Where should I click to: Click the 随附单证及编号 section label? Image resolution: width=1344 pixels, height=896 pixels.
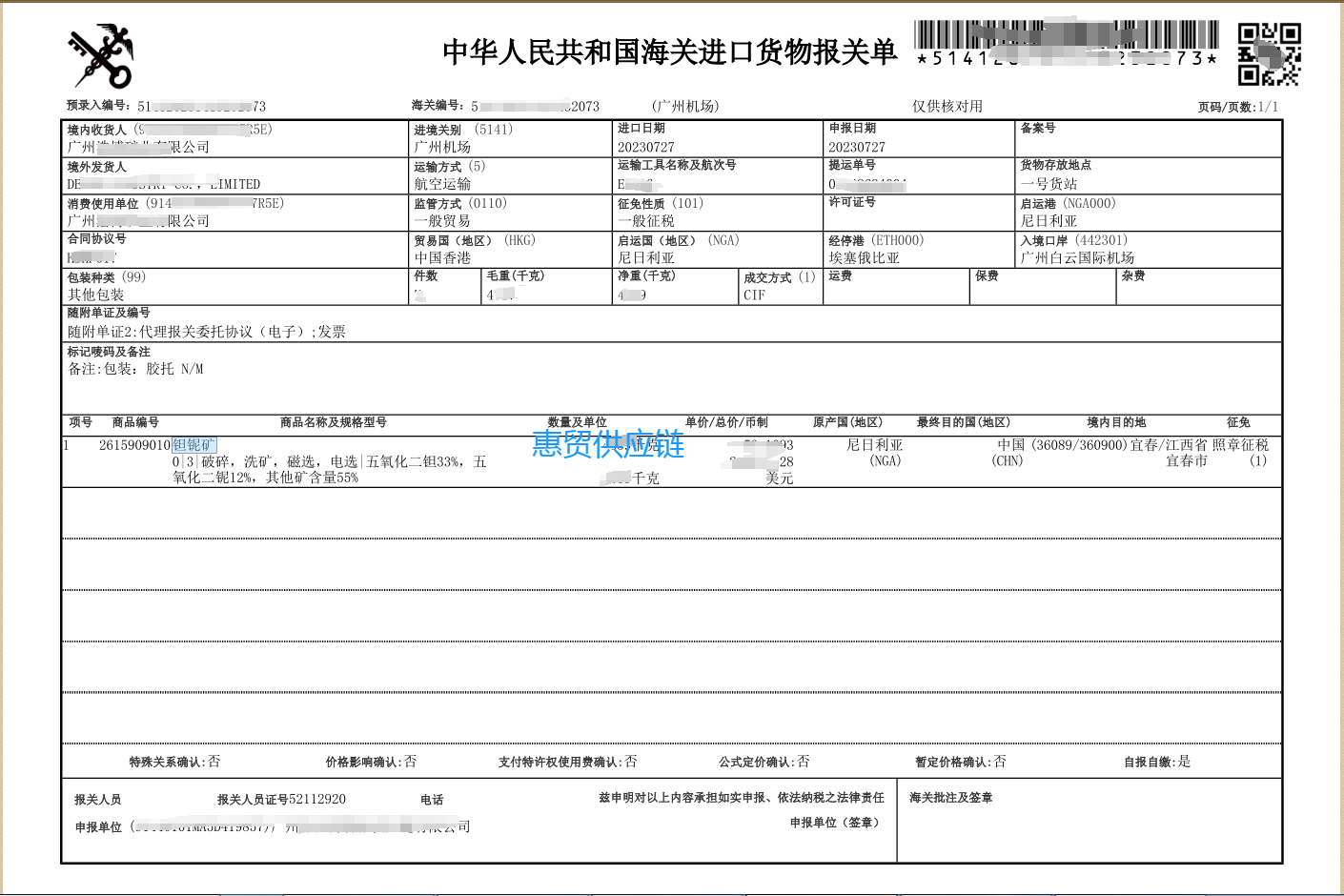(x=109, y=313)
